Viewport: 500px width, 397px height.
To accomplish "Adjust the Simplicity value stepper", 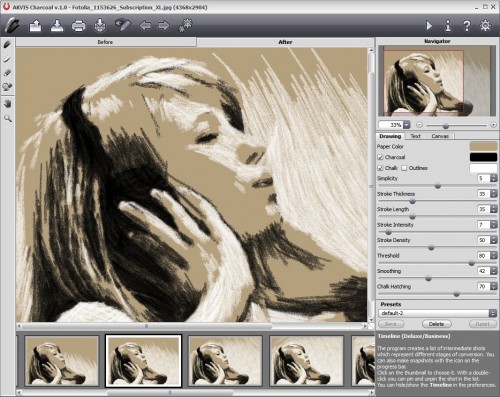I will [x=494, y=178].
